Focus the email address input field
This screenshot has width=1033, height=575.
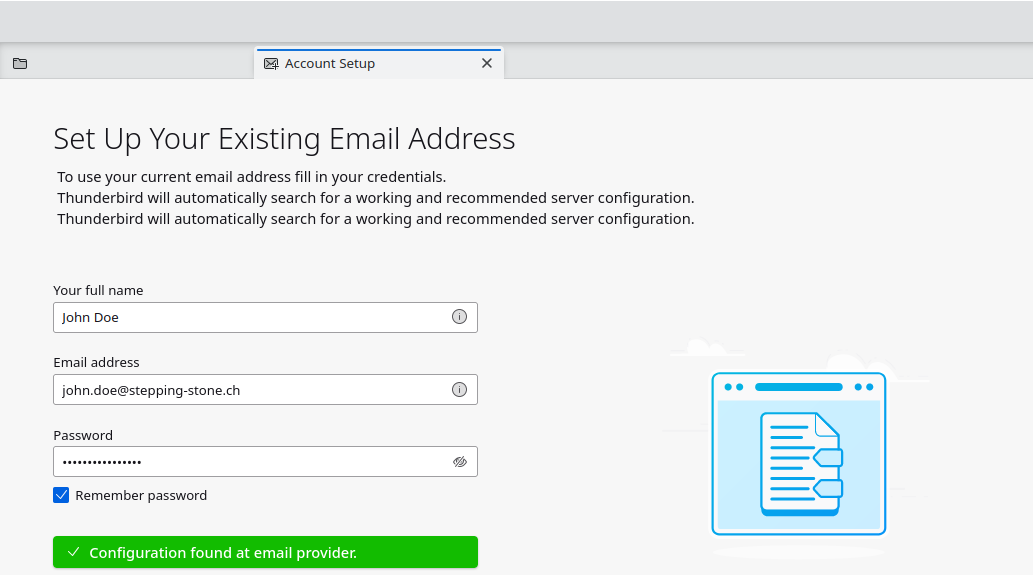pyautogui.click(x=250, y=390)
